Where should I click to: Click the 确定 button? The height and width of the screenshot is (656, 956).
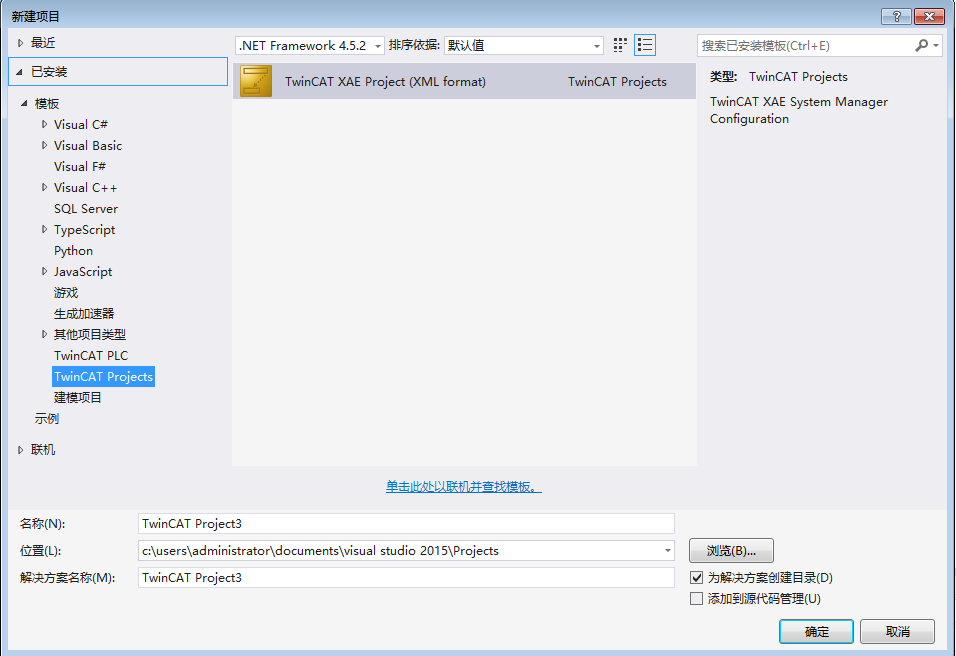[x=816, y=632]
